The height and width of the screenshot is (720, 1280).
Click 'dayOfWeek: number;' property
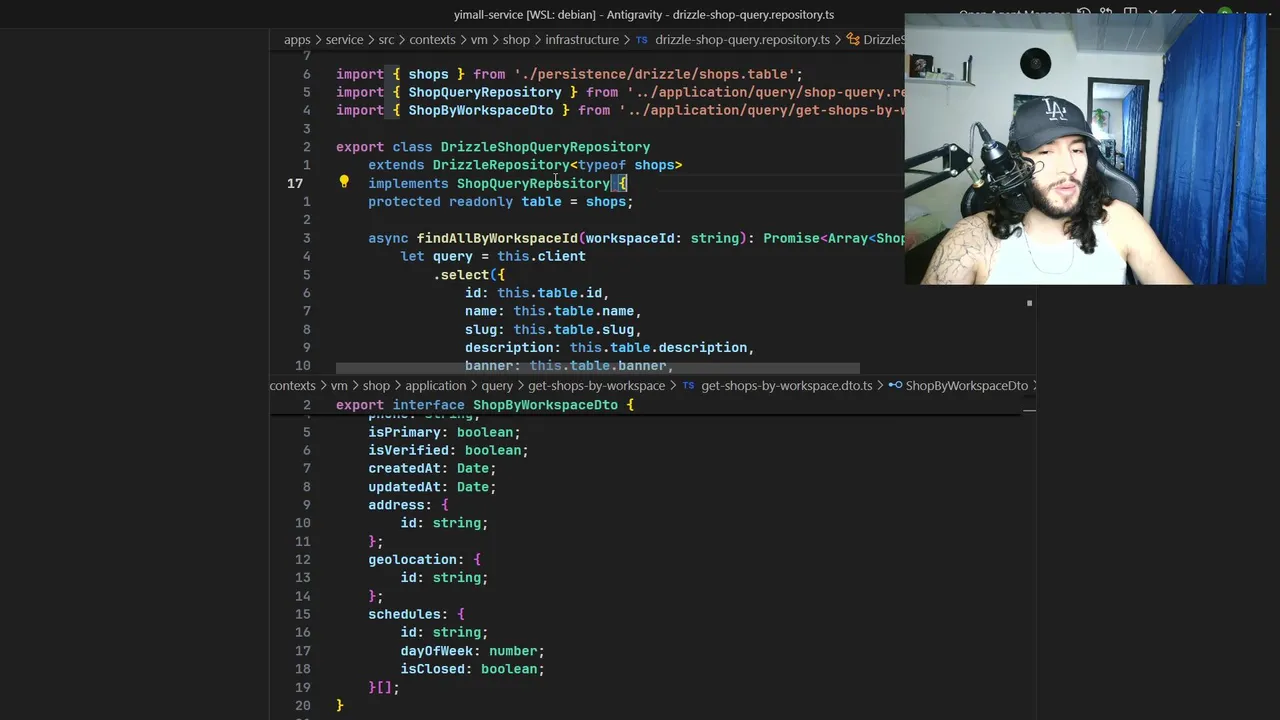pyautogui.click(x=473, y=650)
